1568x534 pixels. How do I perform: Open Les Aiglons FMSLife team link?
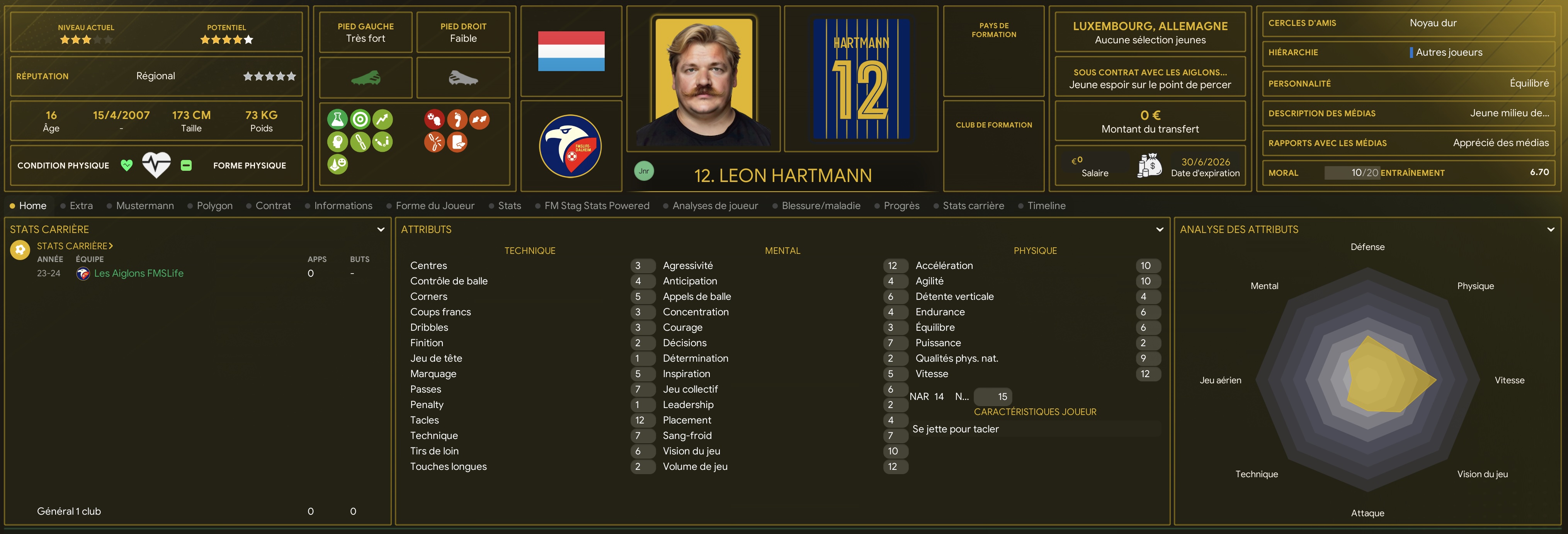pos(139,274)
